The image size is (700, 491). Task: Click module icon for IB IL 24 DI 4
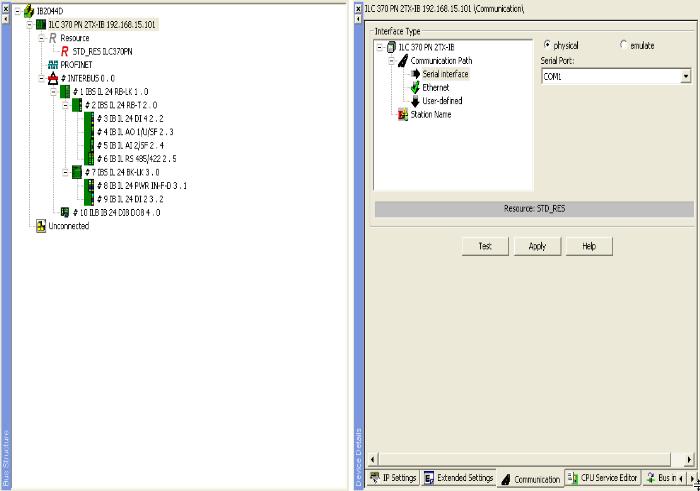tap(89, 118)
